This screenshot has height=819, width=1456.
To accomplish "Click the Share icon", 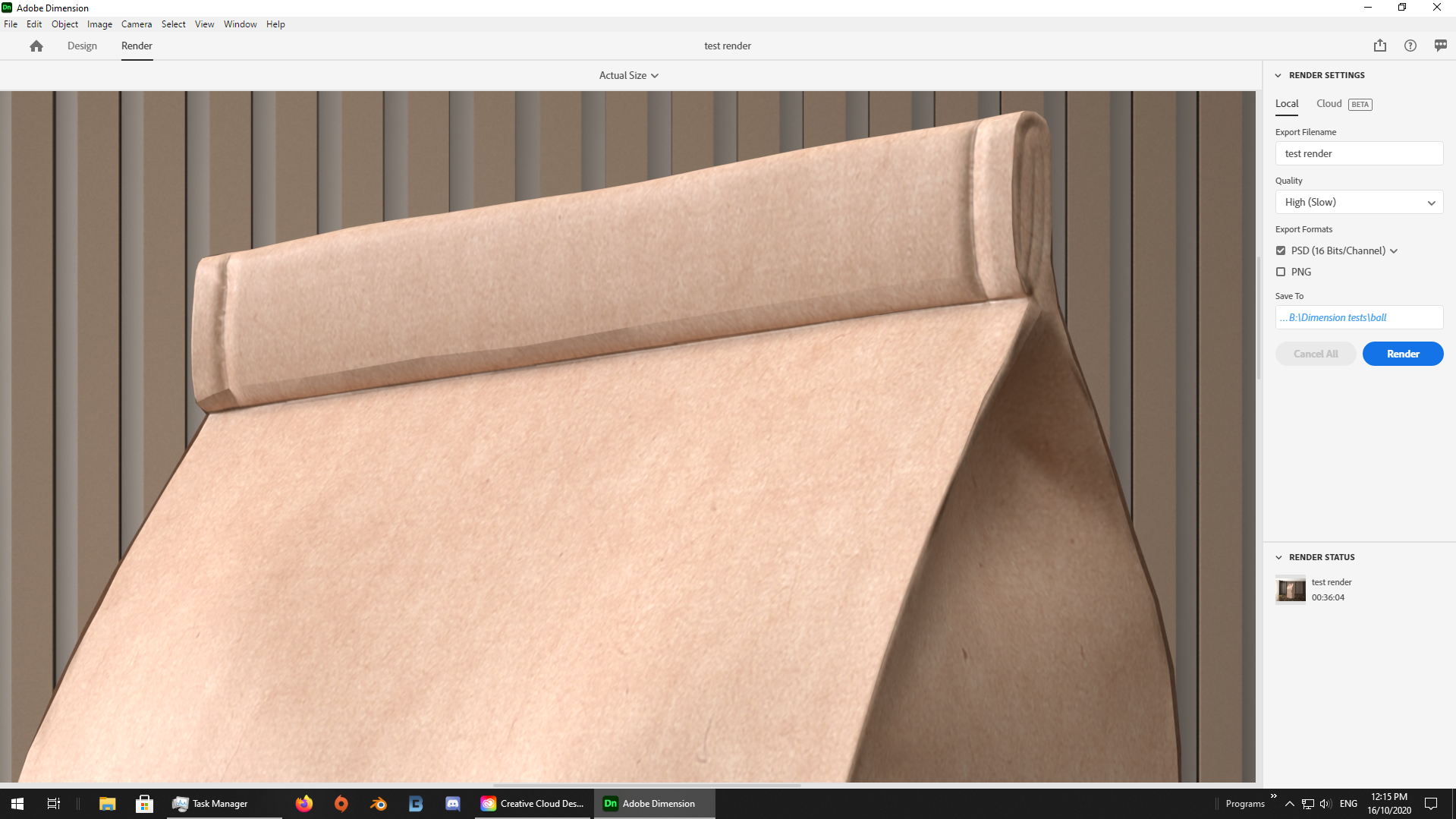I will 1379,46.
